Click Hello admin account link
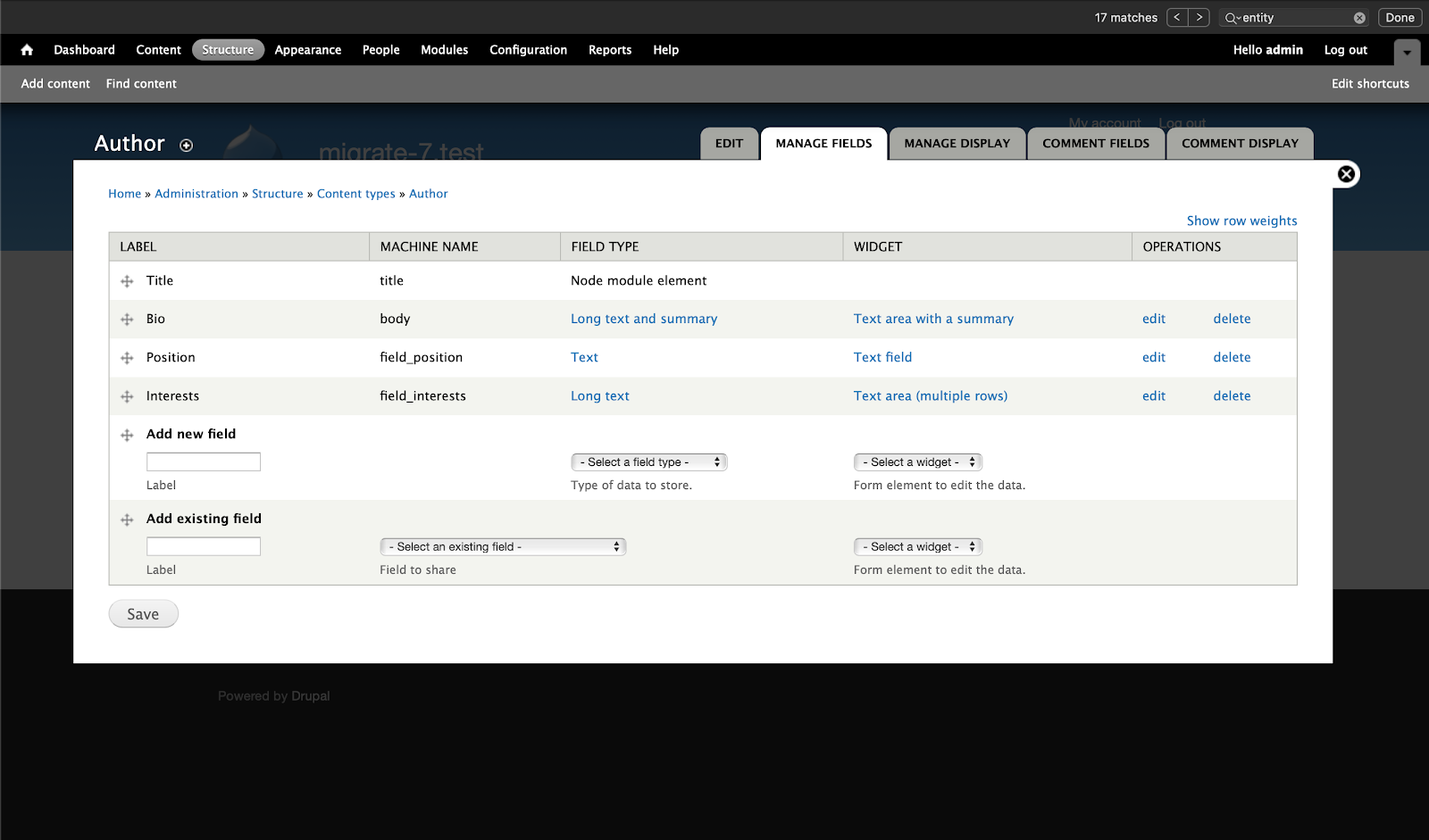The height and width of the screenshot is (840, 1429). [x=1267, y=50]
